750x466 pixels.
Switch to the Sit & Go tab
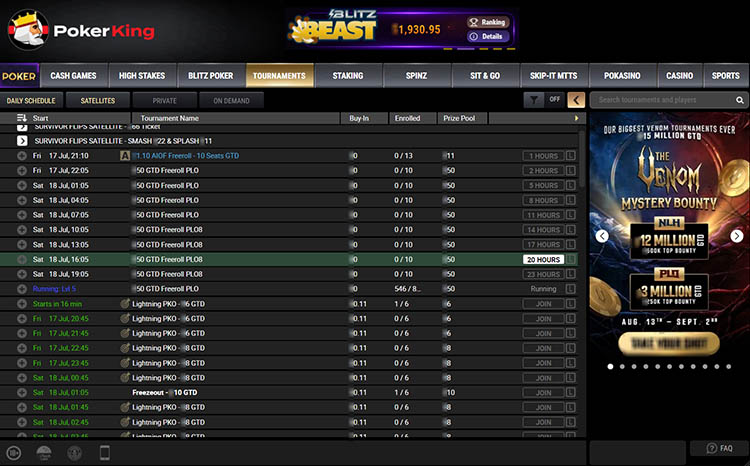(x=485, y=76)
